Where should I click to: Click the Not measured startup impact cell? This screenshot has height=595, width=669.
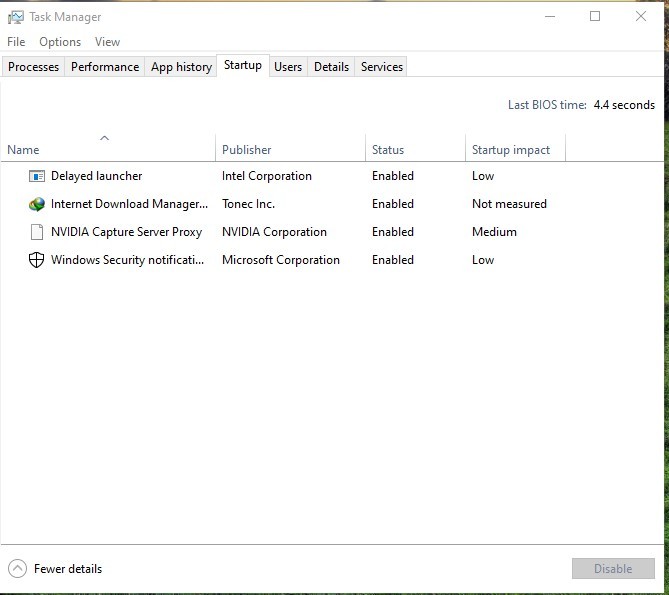(x=509, y=204)
